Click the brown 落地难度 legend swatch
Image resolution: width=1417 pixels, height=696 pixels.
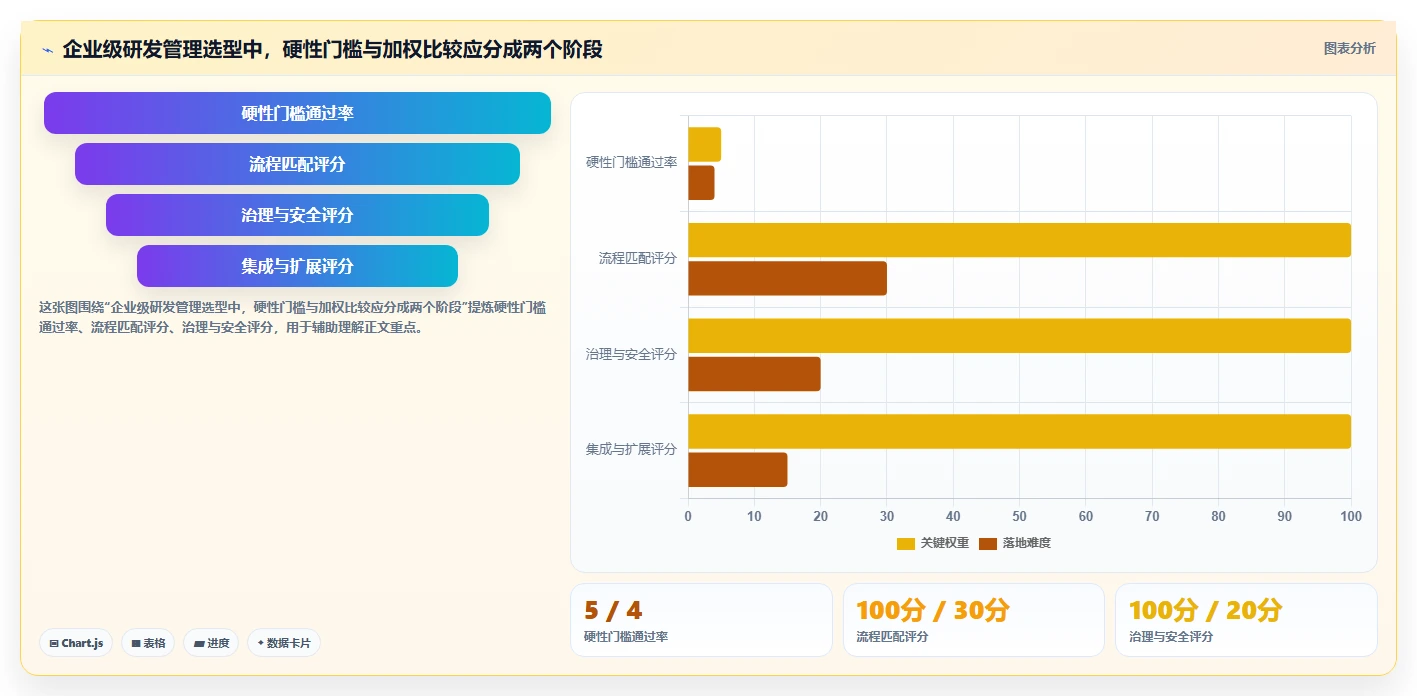[x=988, y=543]
